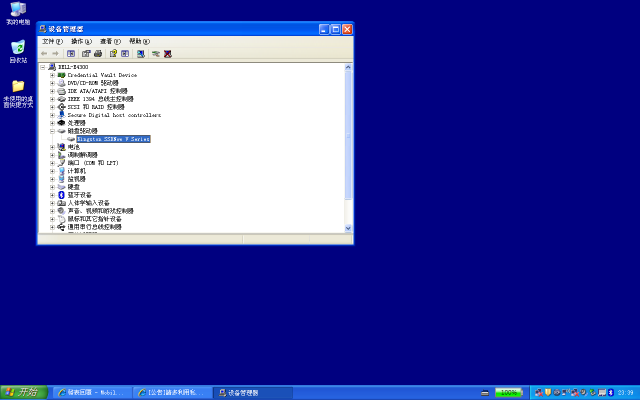Expand IDE ATA/ATAPI 控制器 node

click(52, 91)
